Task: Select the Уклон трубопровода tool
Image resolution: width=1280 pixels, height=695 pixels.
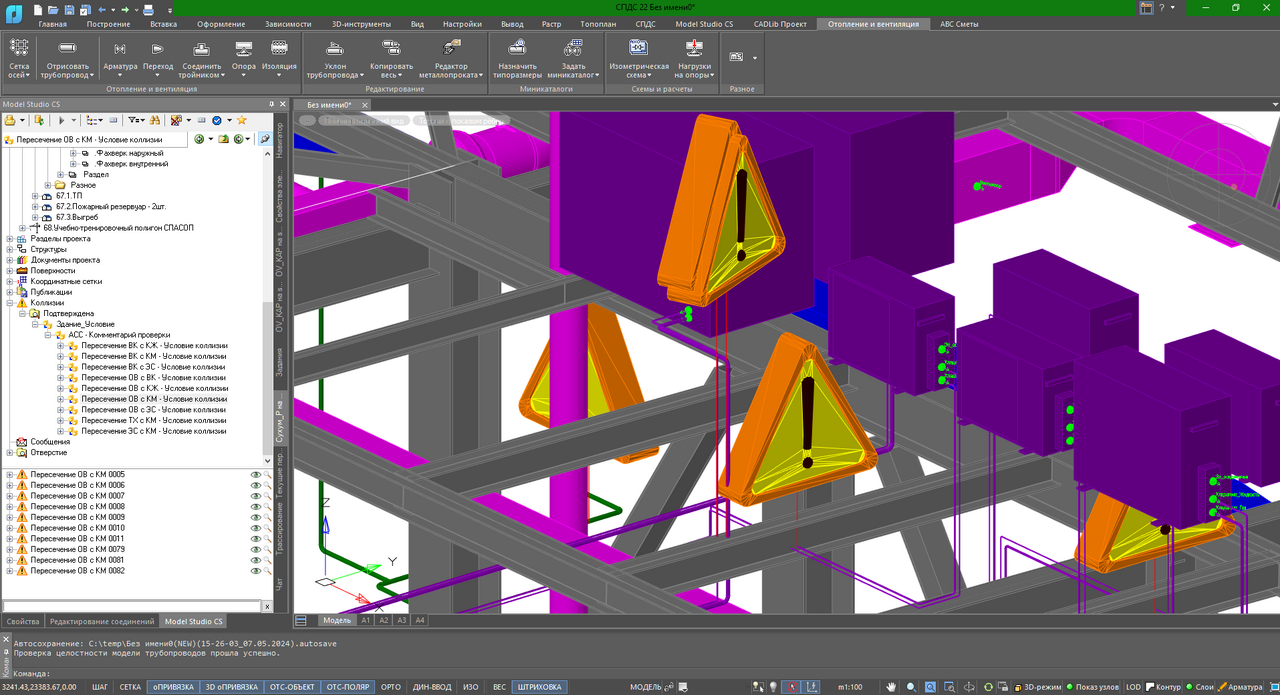Action: [x=335, y=58]
